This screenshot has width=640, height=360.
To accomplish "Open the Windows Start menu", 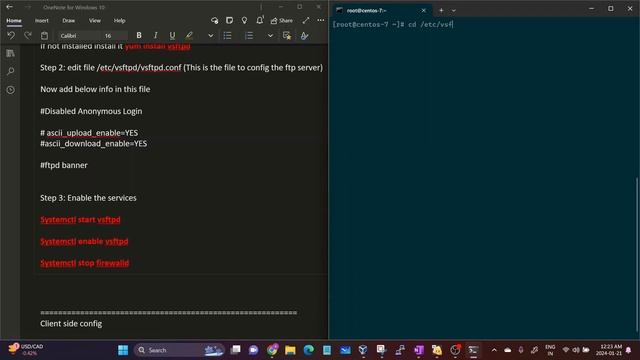I will coord(123,350).
